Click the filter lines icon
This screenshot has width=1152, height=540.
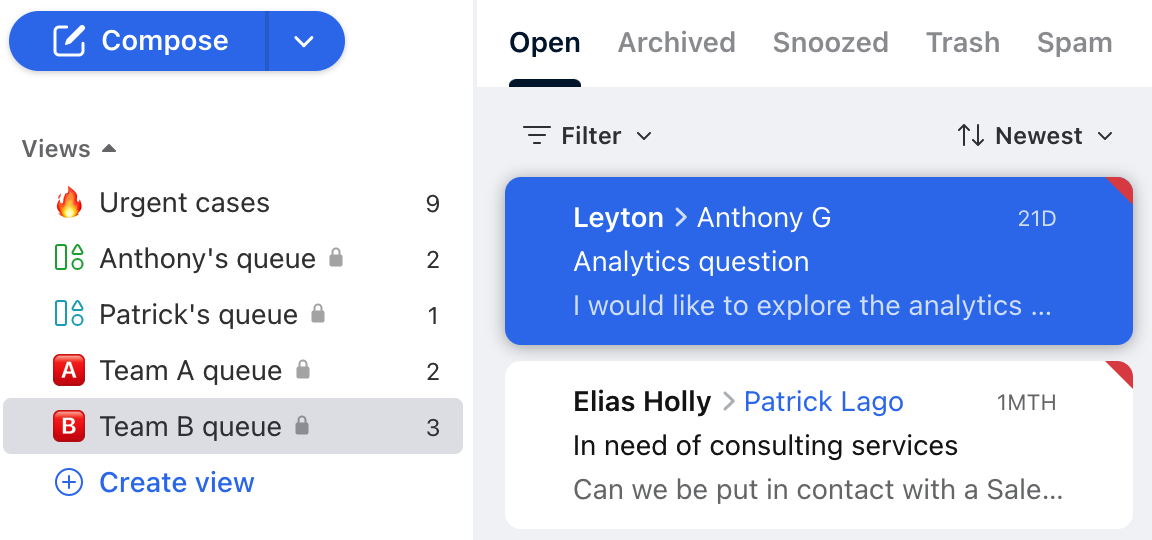[x=536, y=135]
